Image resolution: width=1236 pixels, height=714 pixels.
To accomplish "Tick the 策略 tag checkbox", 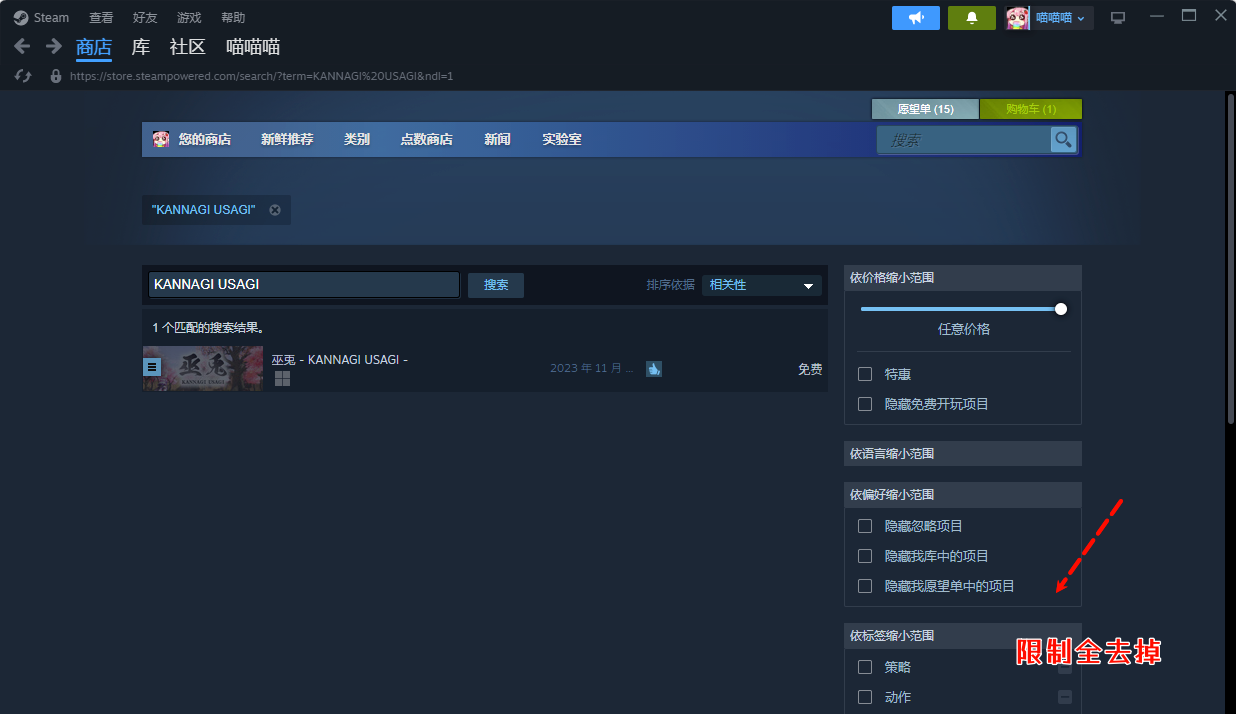I will tap(865, 667).
